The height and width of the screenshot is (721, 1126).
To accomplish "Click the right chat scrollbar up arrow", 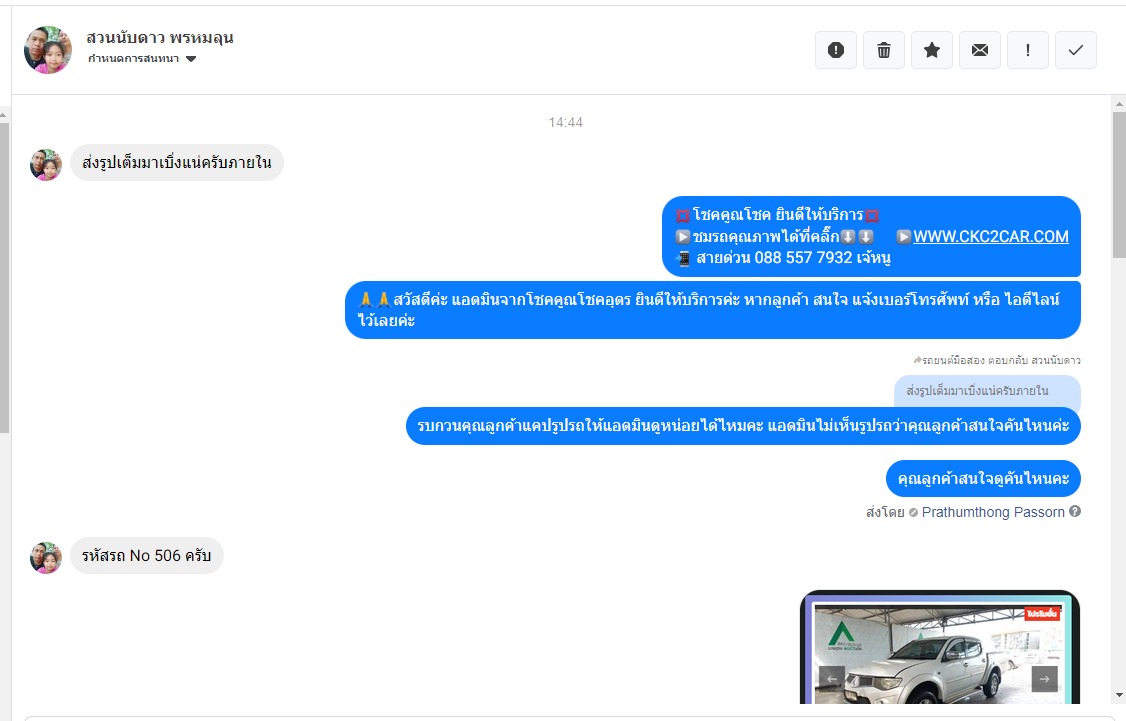I will coord(1119,105).
